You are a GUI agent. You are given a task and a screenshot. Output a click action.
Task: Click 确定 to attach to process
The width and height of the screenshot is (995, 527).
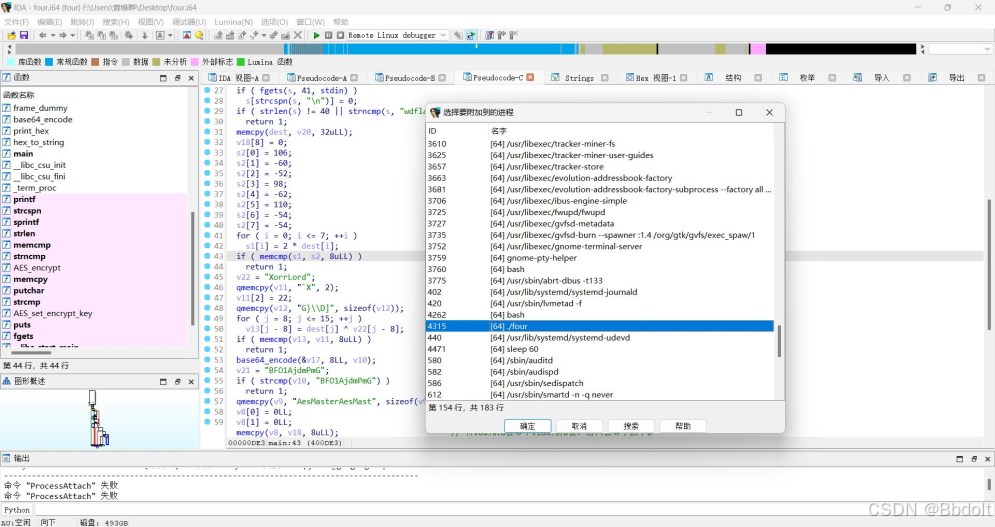click(x=527, y=426)
